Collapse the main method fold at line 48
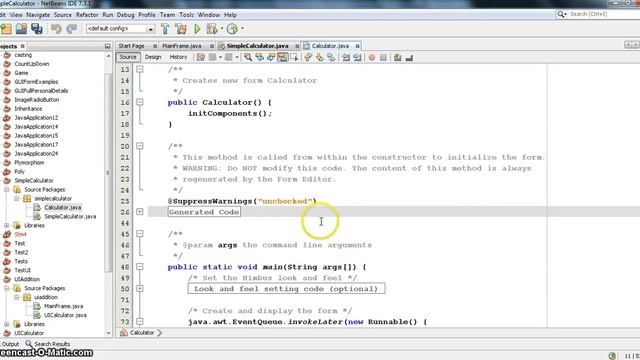 point(140,267)
